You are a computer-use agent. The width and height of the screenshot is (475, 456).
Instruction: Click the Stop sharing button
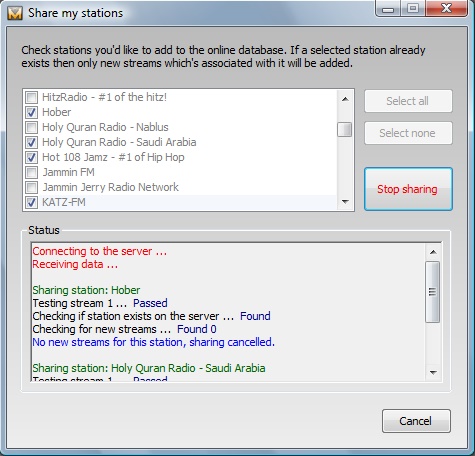(x=408, y=189)
